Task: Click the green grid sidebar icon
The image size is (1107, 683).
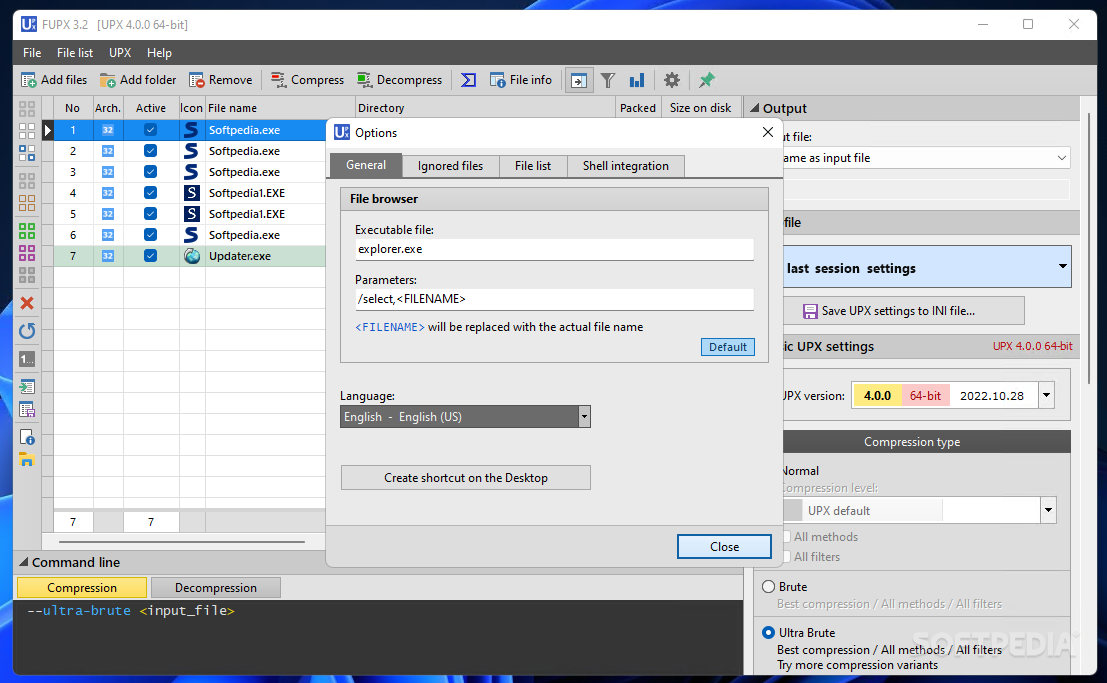Action: (27, 231)
